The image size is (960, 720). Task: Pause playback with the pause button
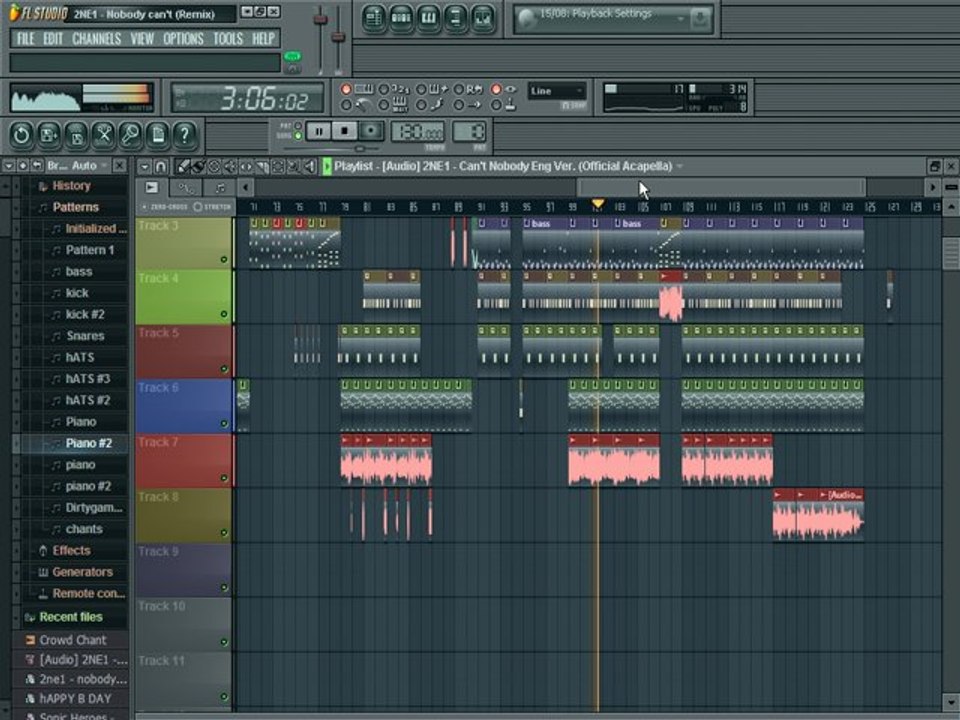(319, 131)
